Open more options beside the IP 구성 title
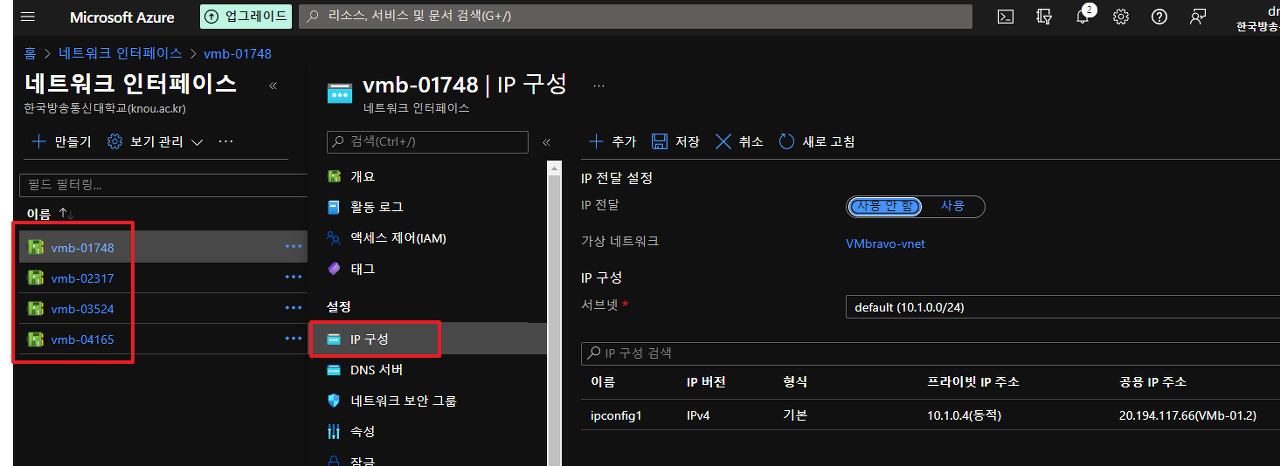Viewport: 1280px width, 466px height. pyautogui.click(x=599, y=86)
